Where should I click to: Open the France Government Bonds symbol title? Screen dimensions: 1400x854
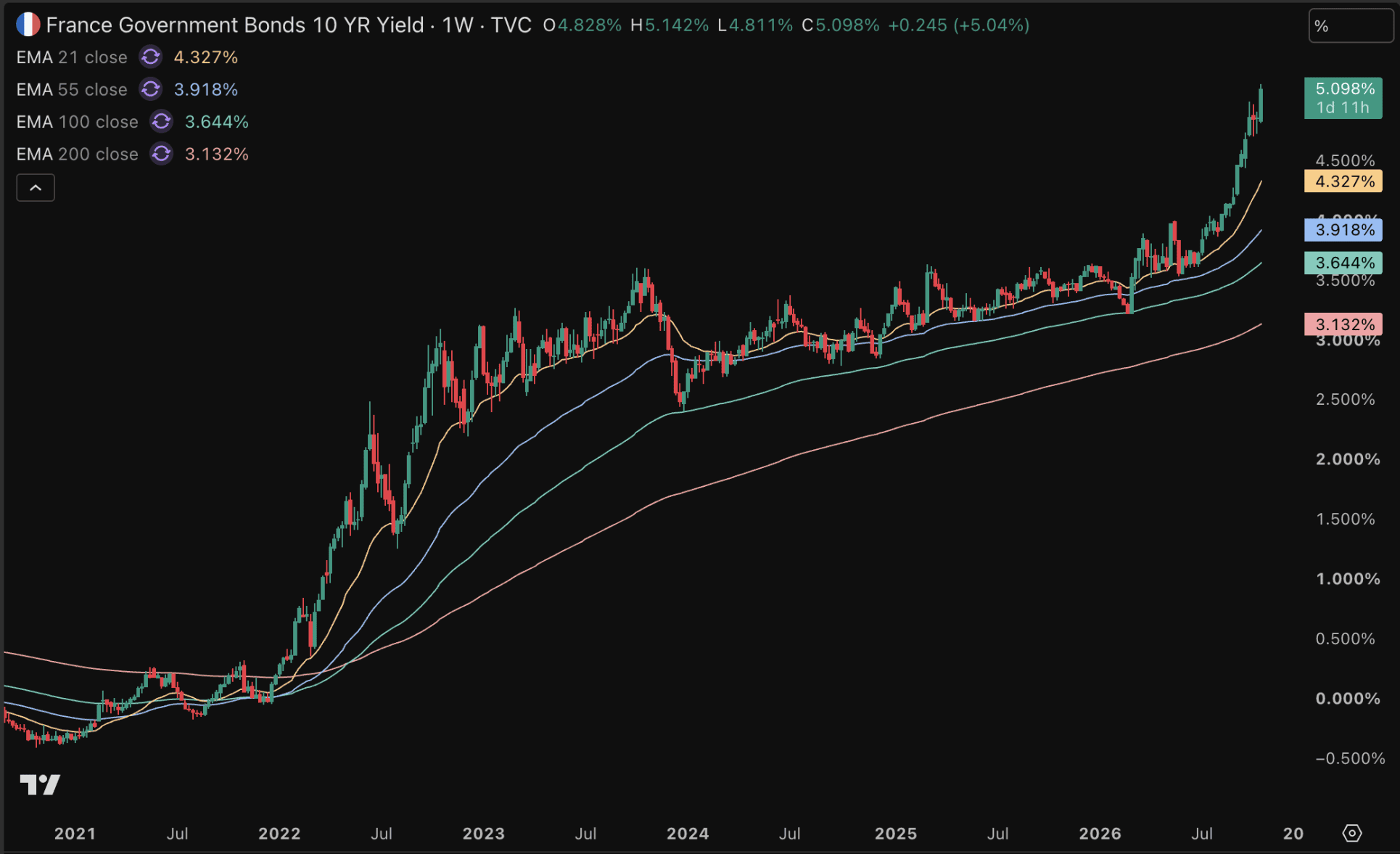pyautogui.click(x=235, y=25)
